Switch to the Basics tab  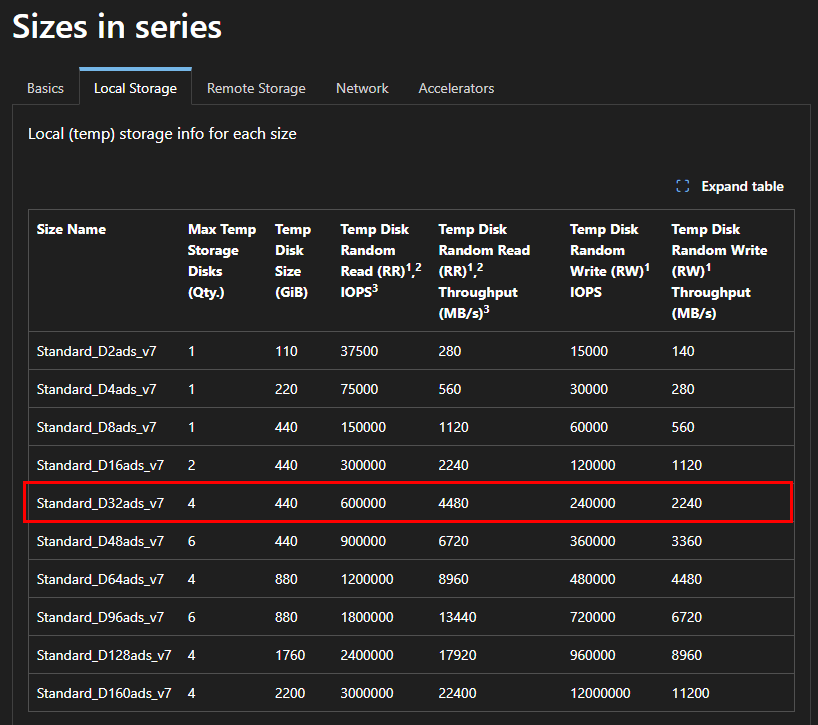(x=45, y=88)
